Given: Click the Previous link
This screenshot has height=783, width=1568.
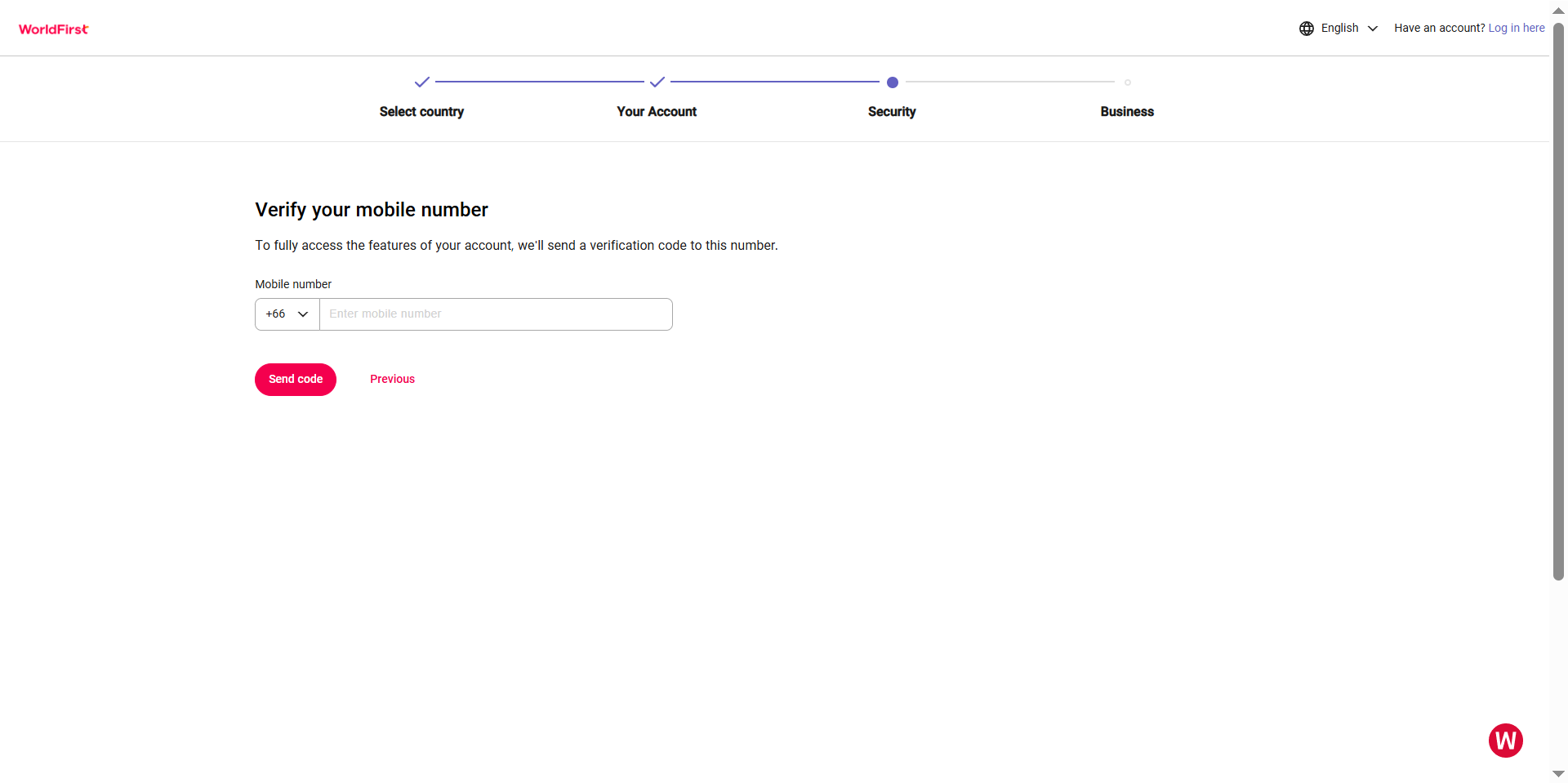Looking at the screenshot, I should pyautogui.click(x=392, y=379).
